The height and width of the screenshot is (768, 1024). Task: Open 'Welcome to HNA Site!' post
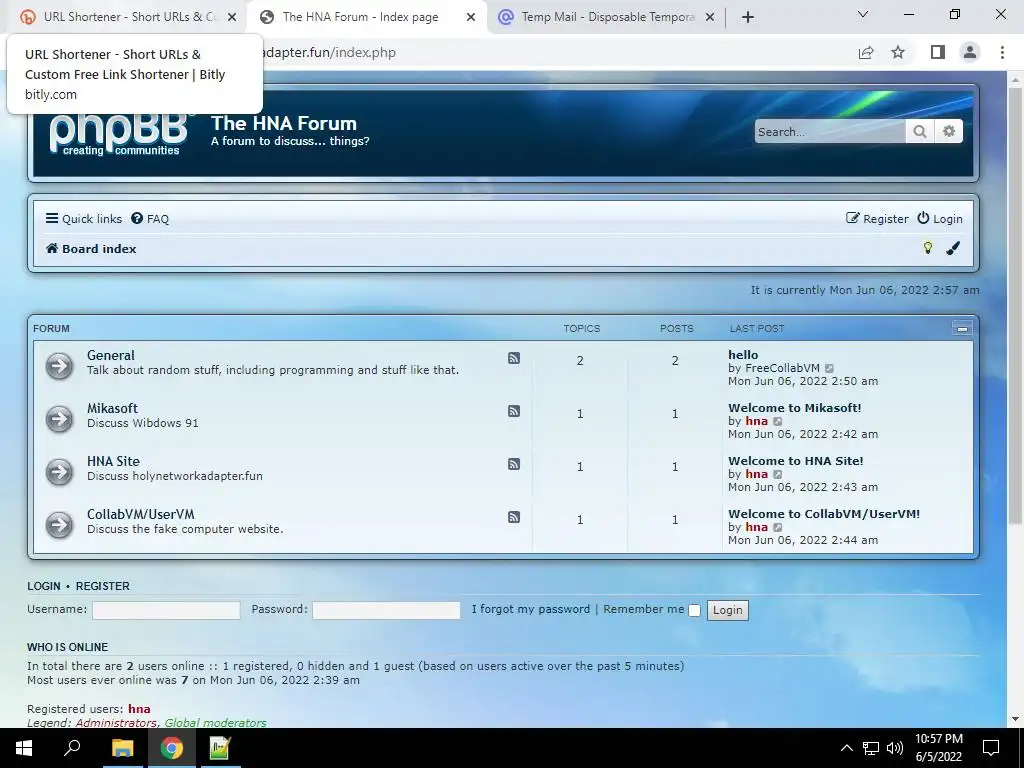point(796,460)
